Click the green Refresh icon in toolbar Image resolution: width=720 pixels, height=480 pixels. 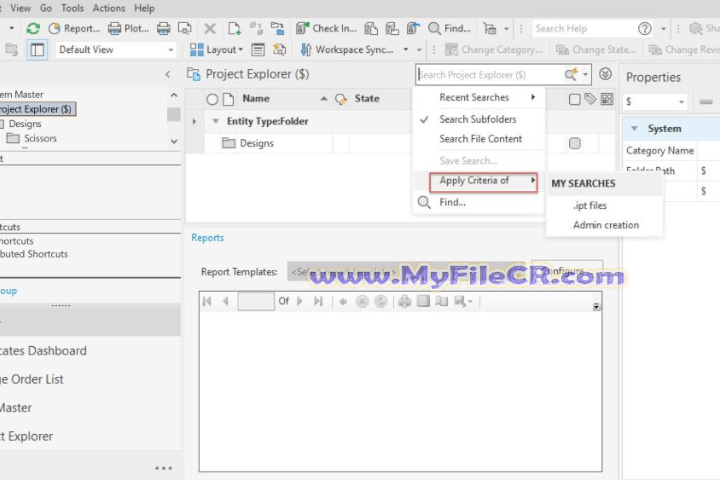point(33,28)
